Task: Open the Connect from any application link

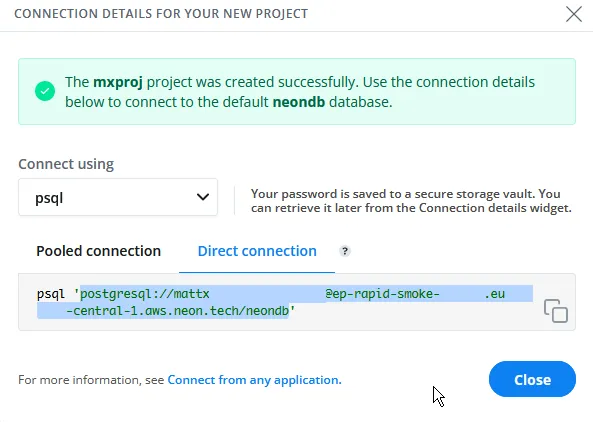Action: pyautogui.click(x=255, y=380)
